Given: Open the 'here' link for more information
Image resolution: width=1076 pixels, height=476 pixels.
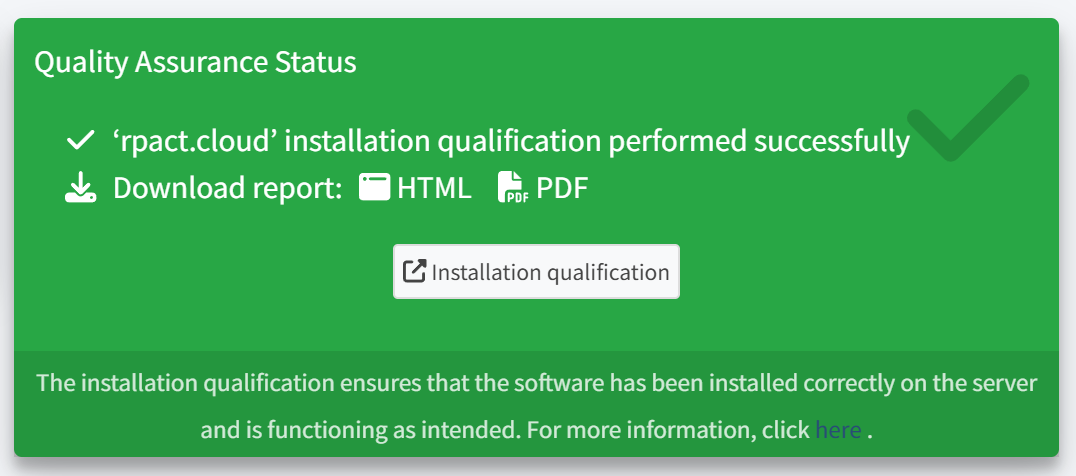Looking at the screenshot, I should point(838,430).
